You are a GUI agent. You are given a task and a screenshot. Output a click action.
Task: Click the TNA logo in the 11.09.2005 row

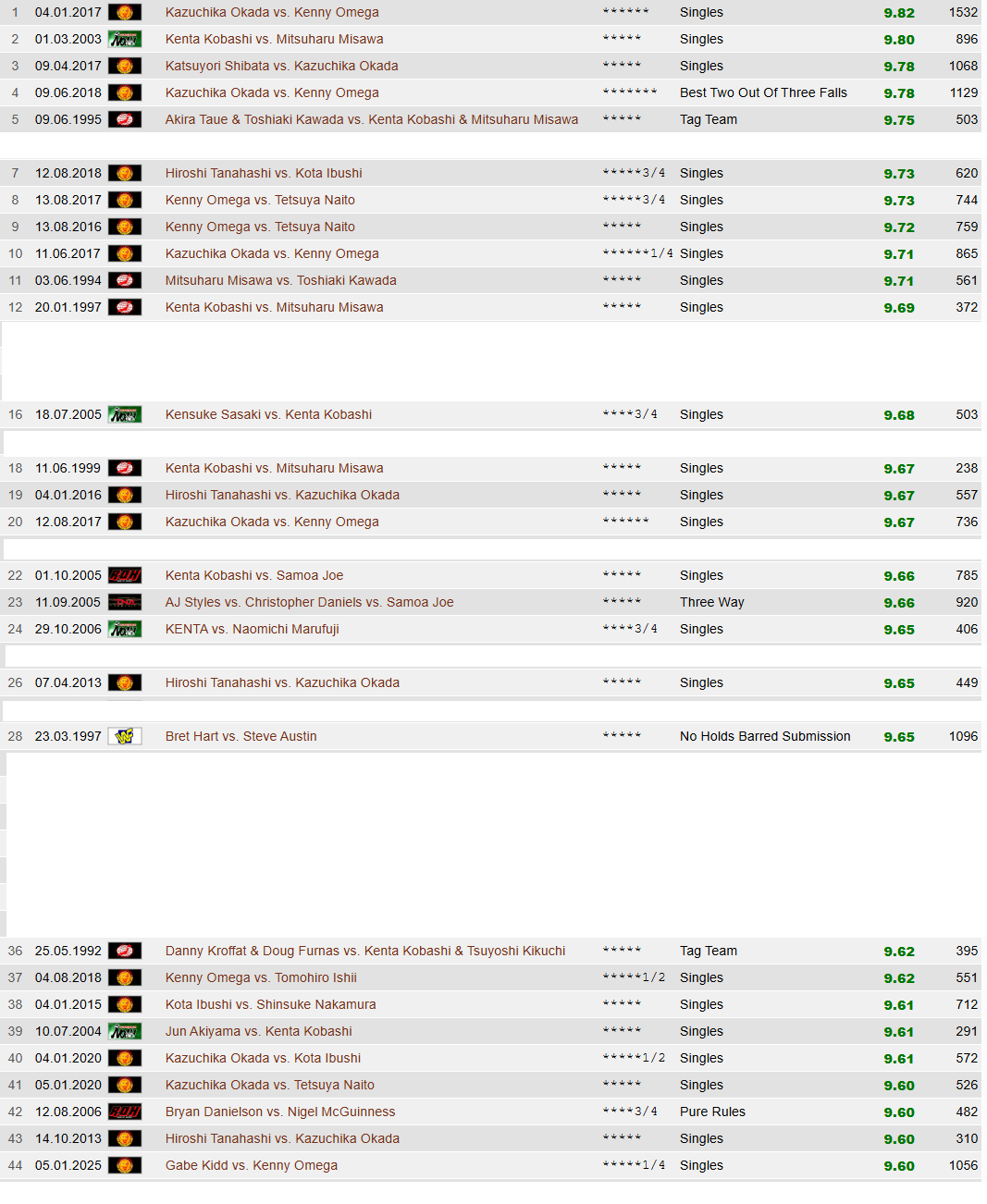(x=125, y=602)
